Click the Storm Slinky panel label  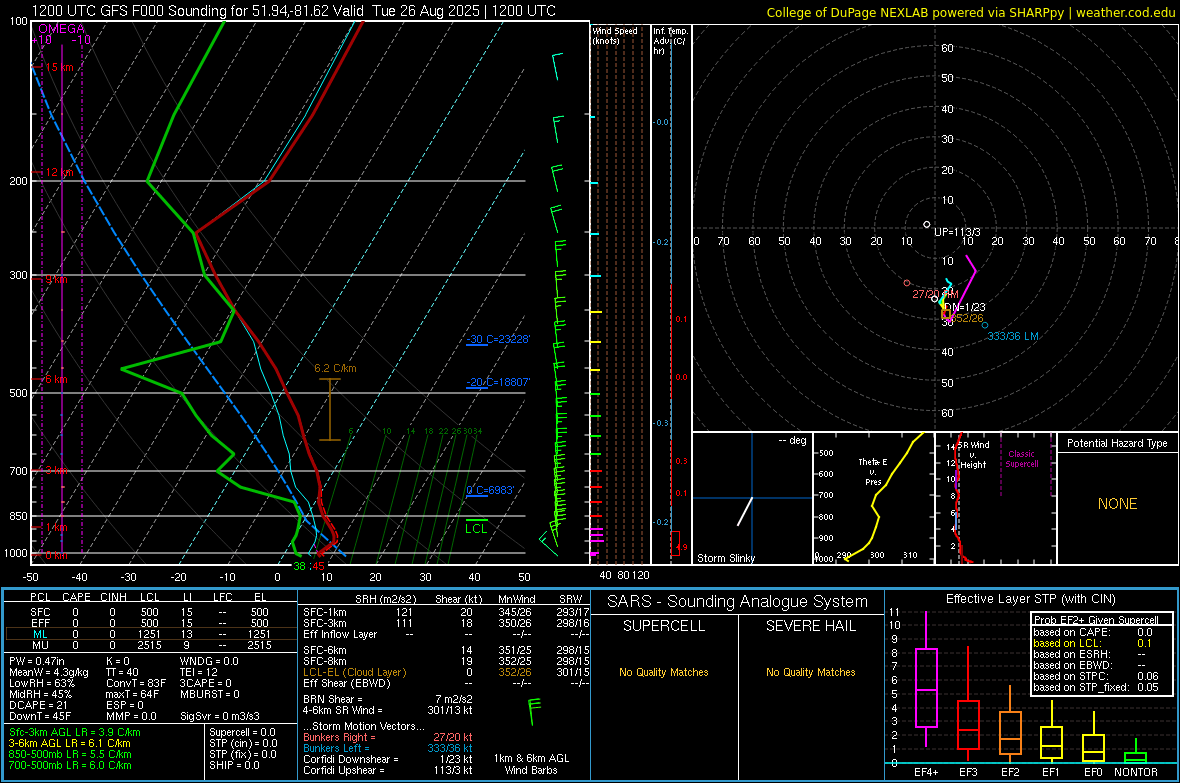[725, 558]
